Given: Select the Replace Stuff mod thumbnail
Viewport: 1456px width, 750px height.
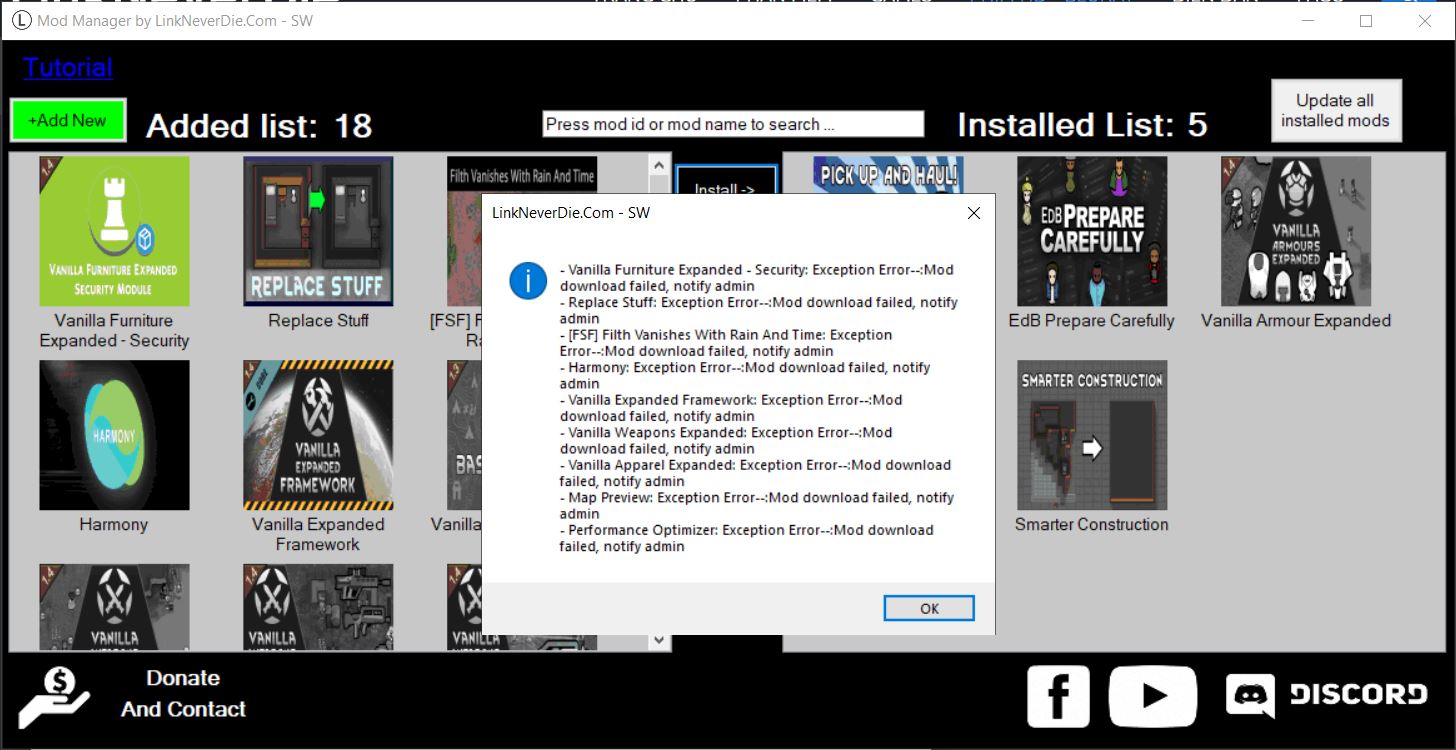Looking at the screenshot, I should 318,231.
